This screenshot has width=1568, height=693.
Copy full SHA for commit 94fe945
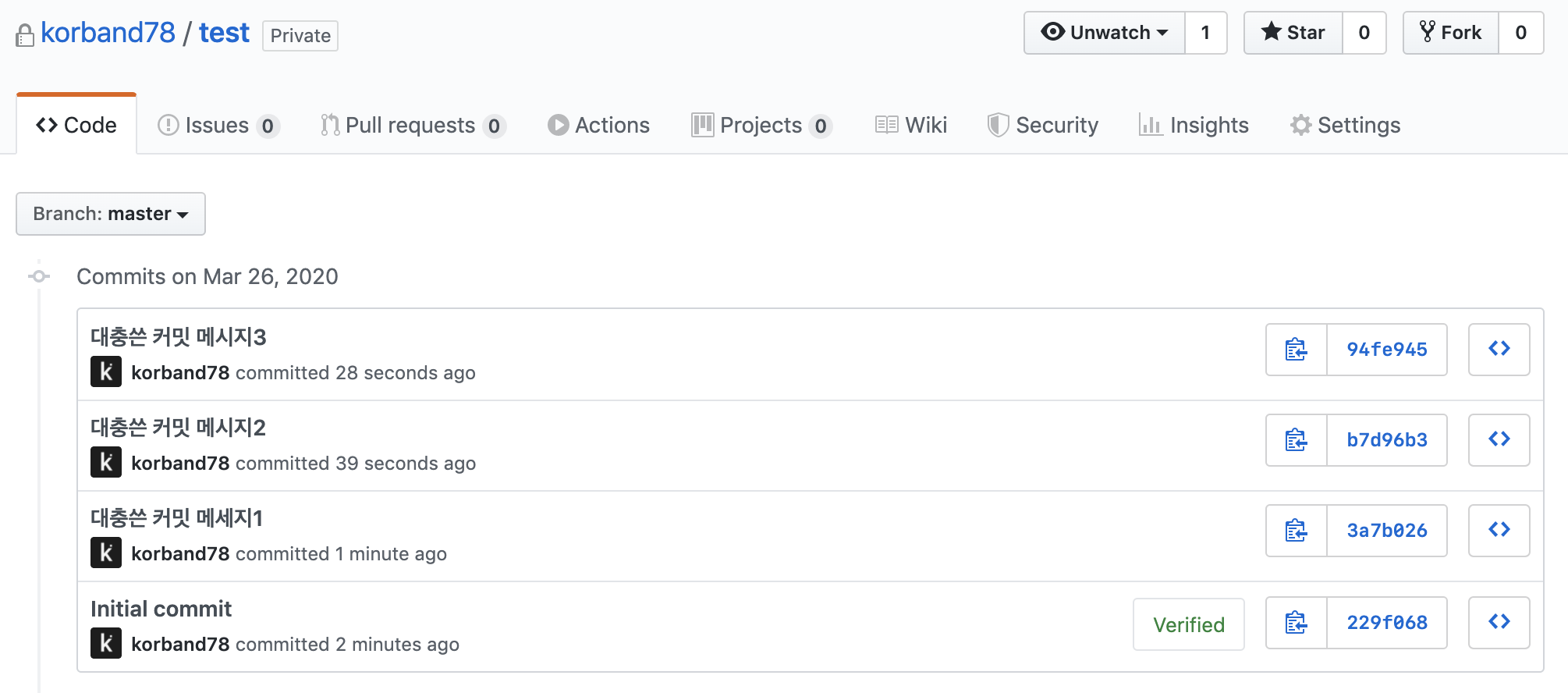click(x=1297, y=350)
